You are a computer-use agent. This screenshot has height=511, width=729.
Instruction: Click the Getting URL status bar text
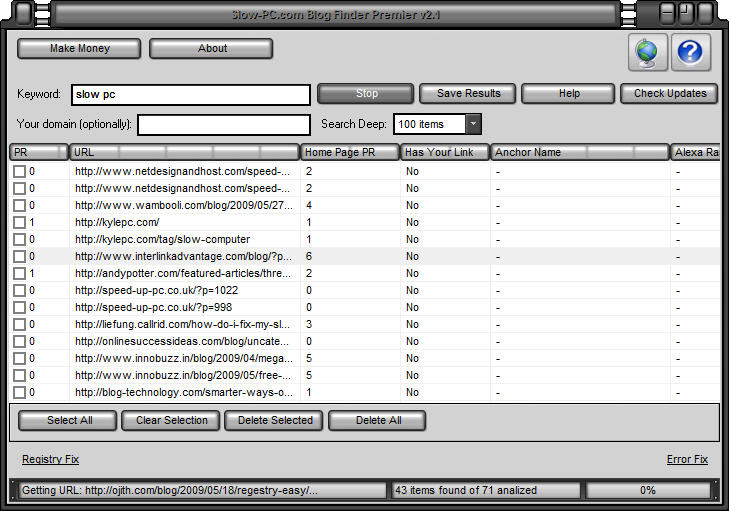[x=170, y=491]
